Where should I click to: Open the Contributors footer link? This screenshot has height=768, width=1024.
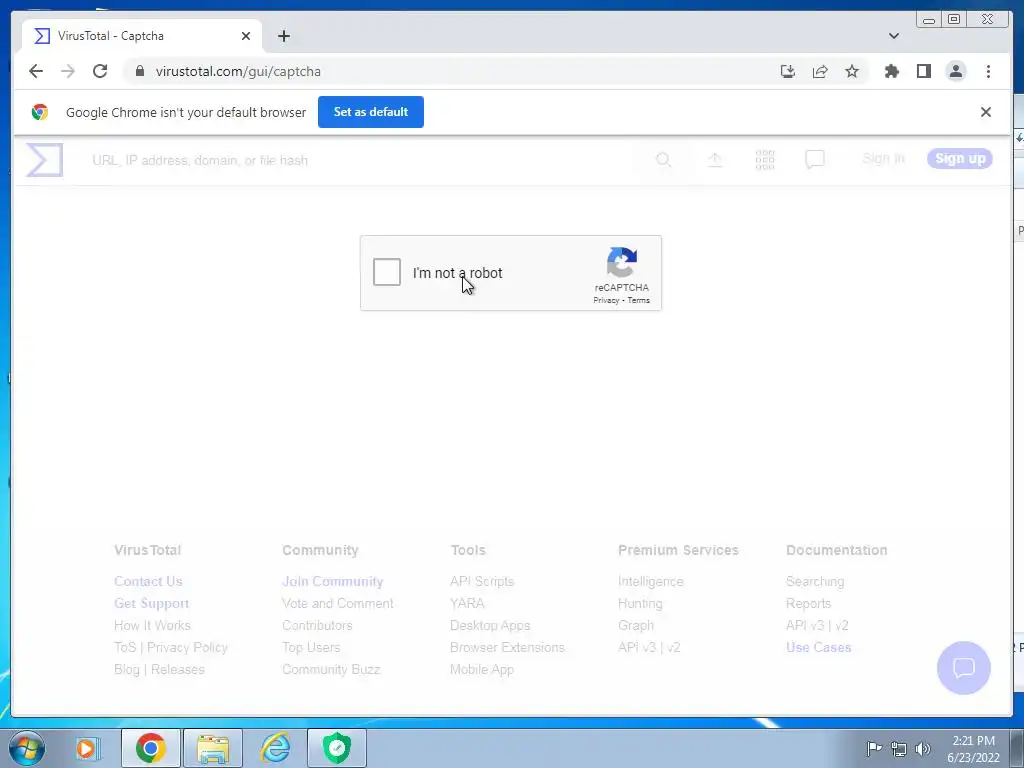pos(317,626)
